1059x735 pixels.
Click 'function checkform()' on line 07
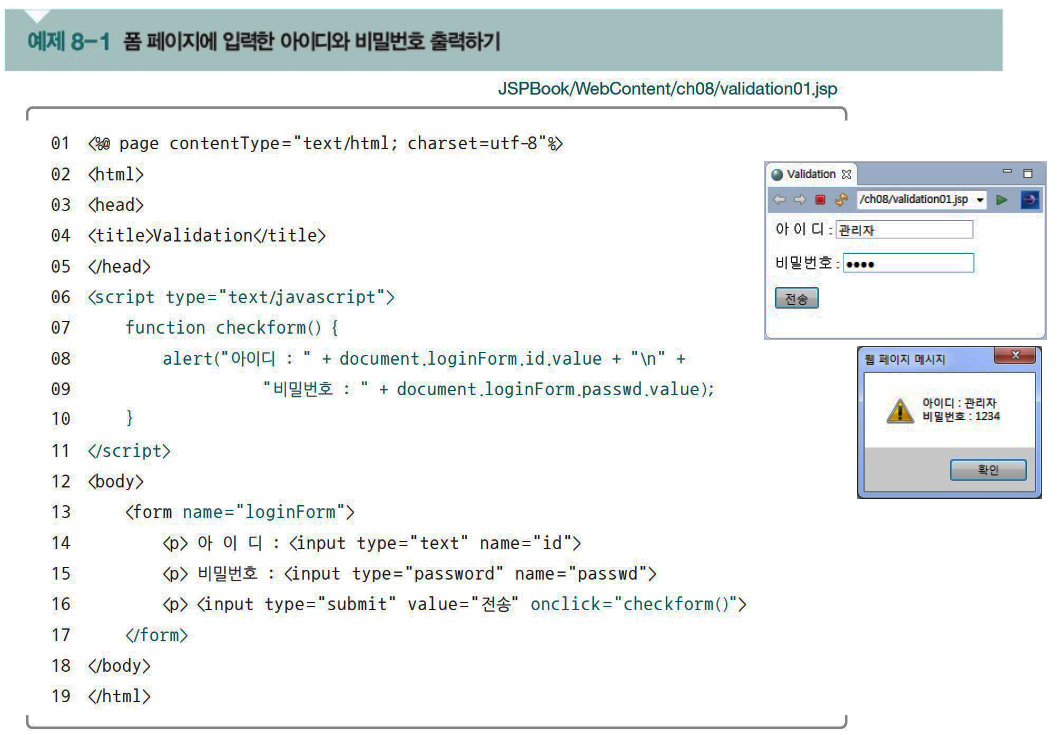223,328
